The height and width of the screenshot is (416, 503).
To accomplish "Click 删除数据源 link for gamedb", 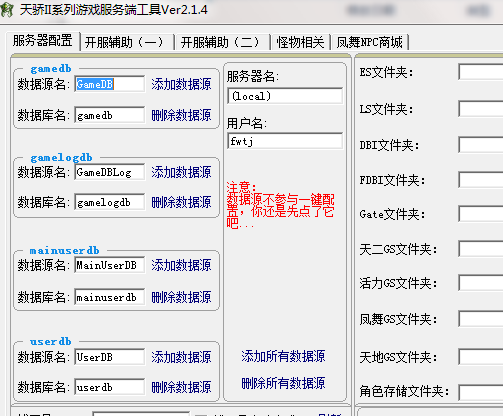I will point(181,115).
